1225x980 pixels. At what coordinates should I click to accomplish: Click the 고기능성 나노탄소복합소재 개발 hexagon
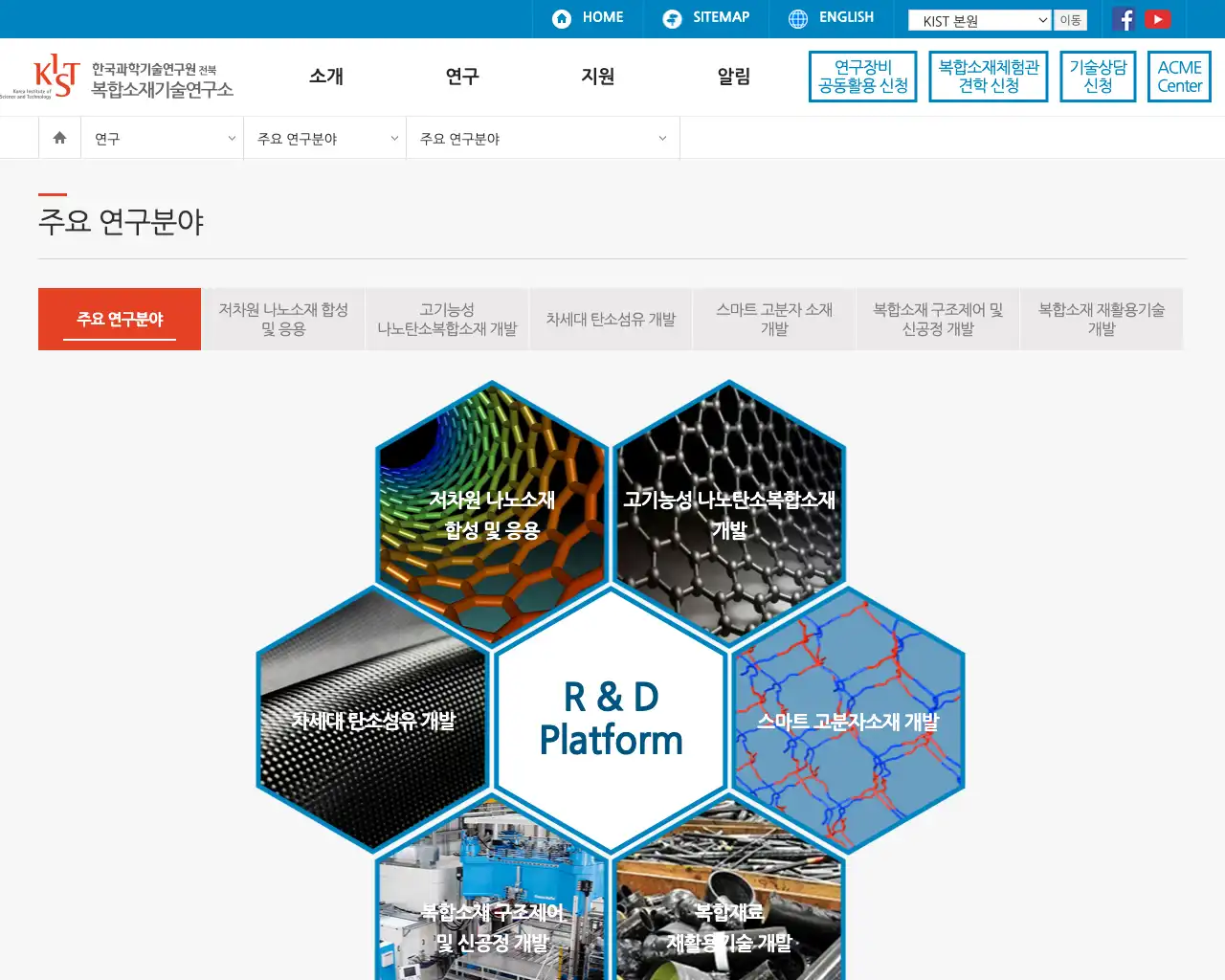click(x=729, y=514)
